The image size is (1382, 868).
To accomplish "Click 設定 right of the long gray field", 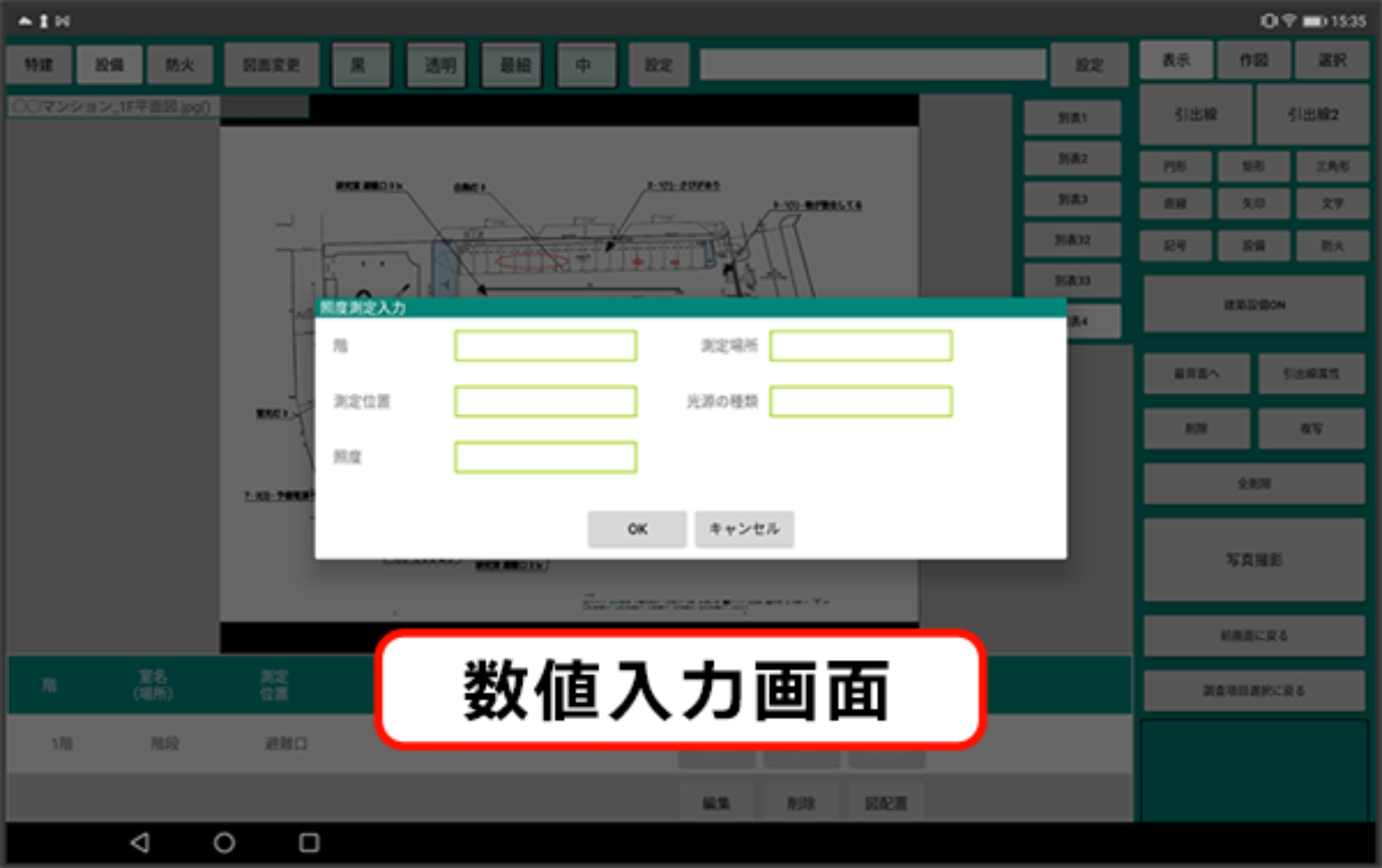I will click(x=1090, y=65).
